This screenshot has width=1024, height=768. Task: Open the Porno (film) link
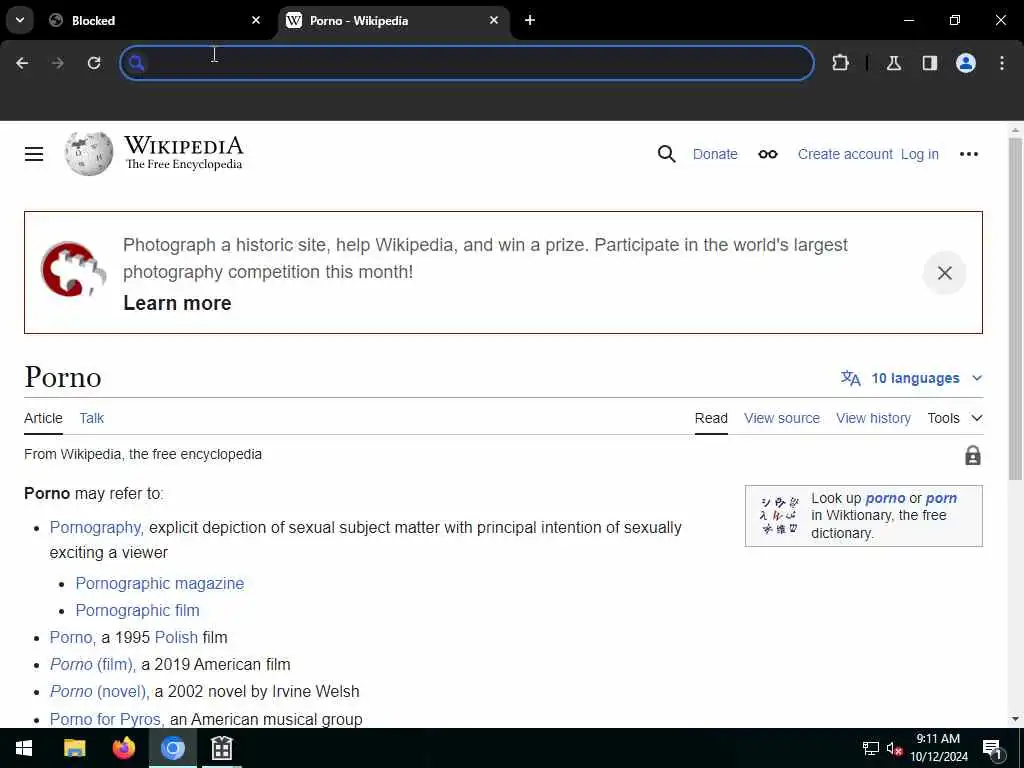[x=91, y=664]
